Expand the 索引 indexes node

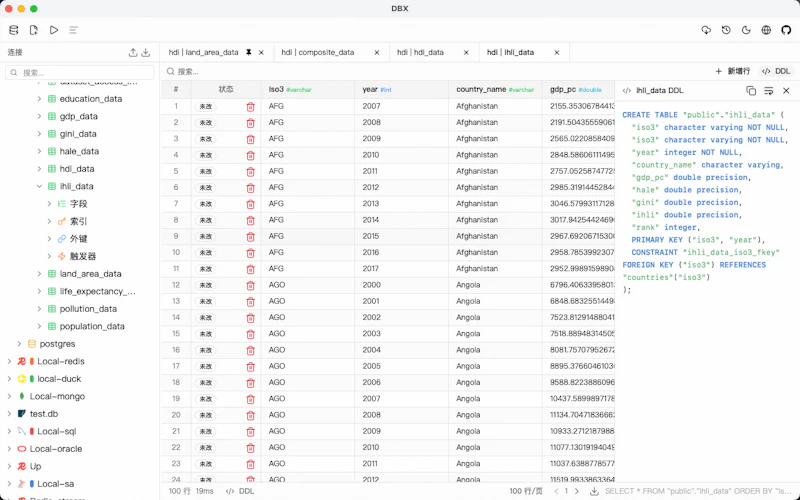click(49, 221)
